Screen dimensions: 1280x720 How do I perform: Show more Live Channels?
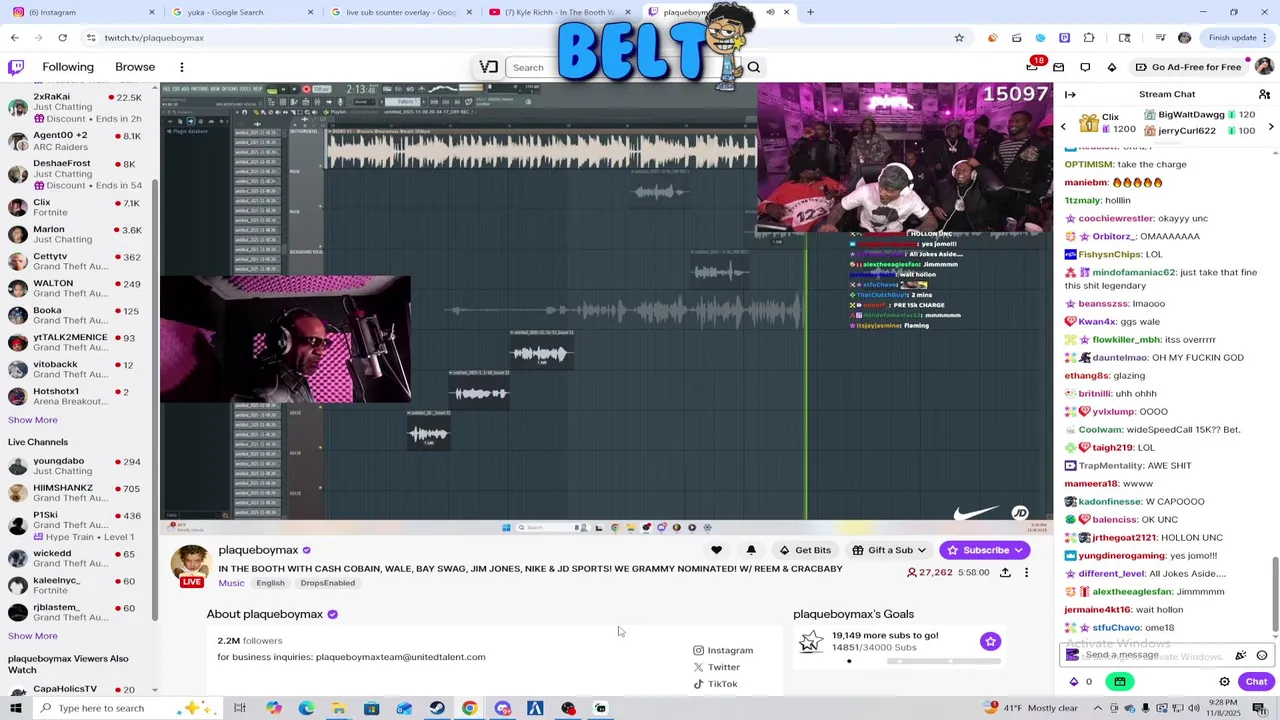tap(33, 636)
